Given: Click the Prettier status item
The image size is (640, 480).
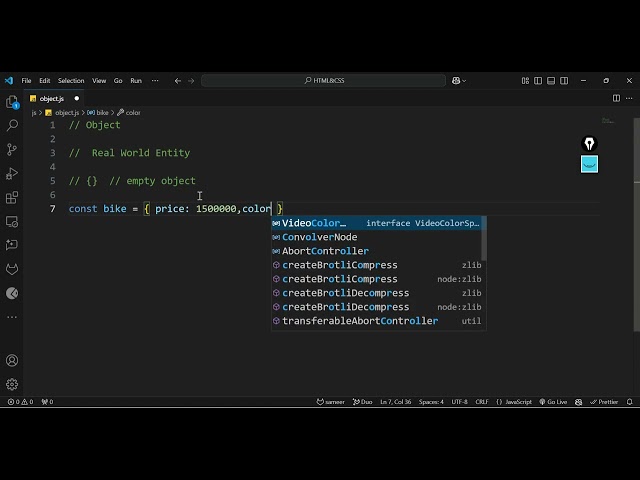Looking at the screenshot, I should point(604,402).
